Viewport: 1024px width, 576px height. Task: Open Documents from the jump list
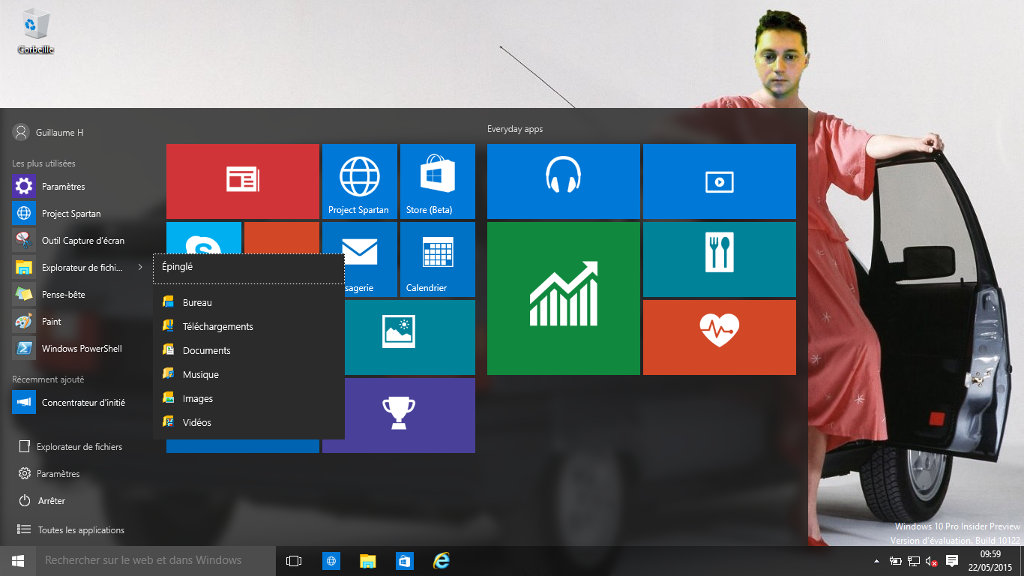249,351
